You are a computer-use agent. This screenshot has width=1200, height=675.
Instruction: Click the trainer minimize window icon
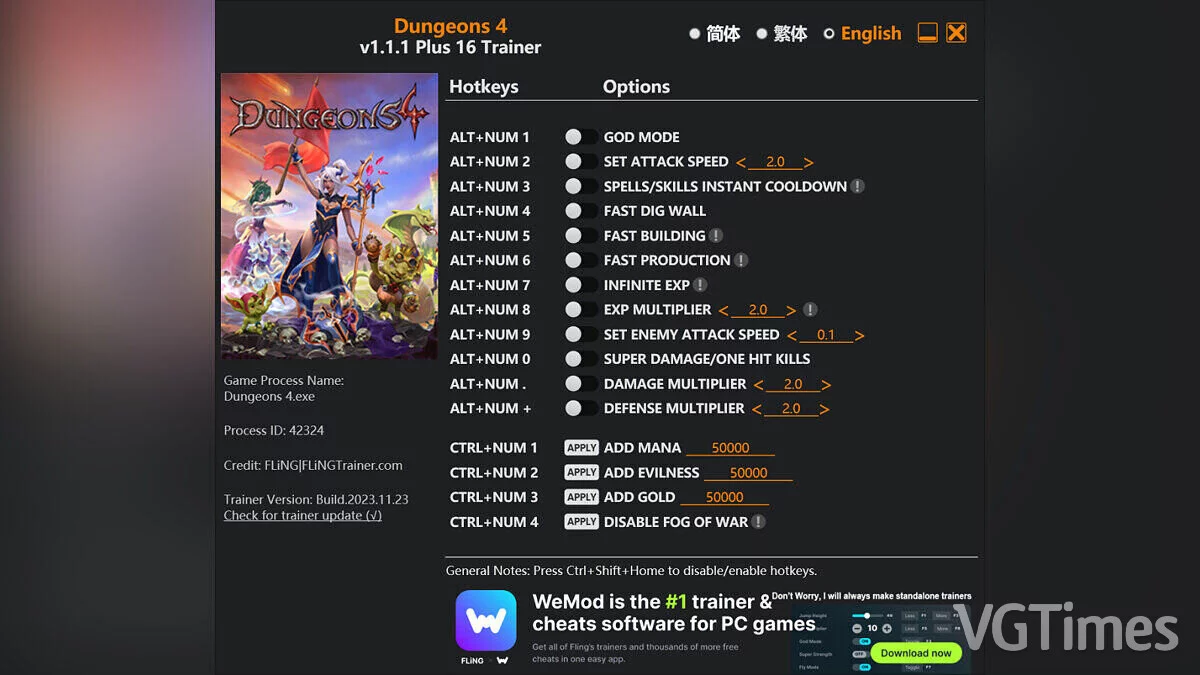(x=928, y=33)
